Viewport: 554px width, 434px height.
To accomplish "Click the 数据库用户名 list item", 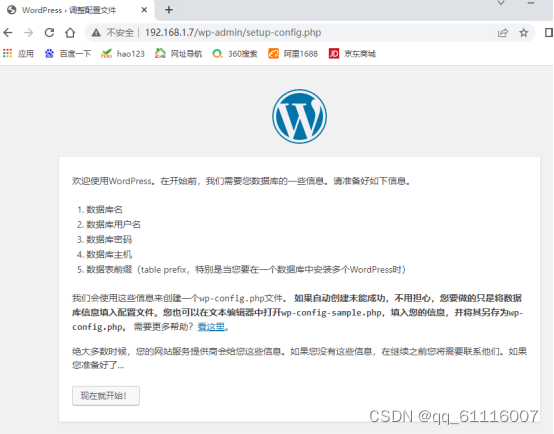I will tap(113, 225).
